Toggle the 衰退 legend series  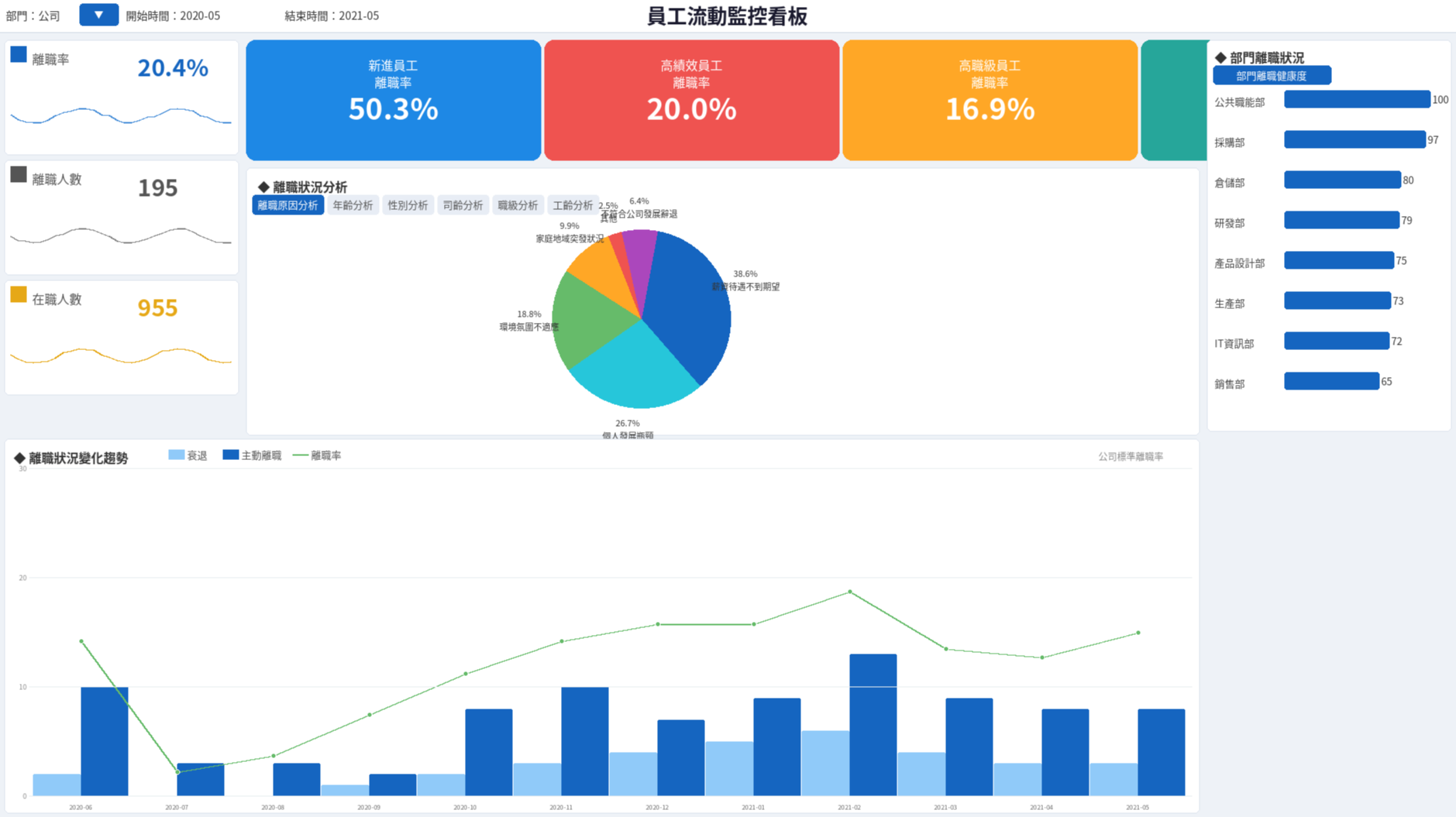click(188, 455)
